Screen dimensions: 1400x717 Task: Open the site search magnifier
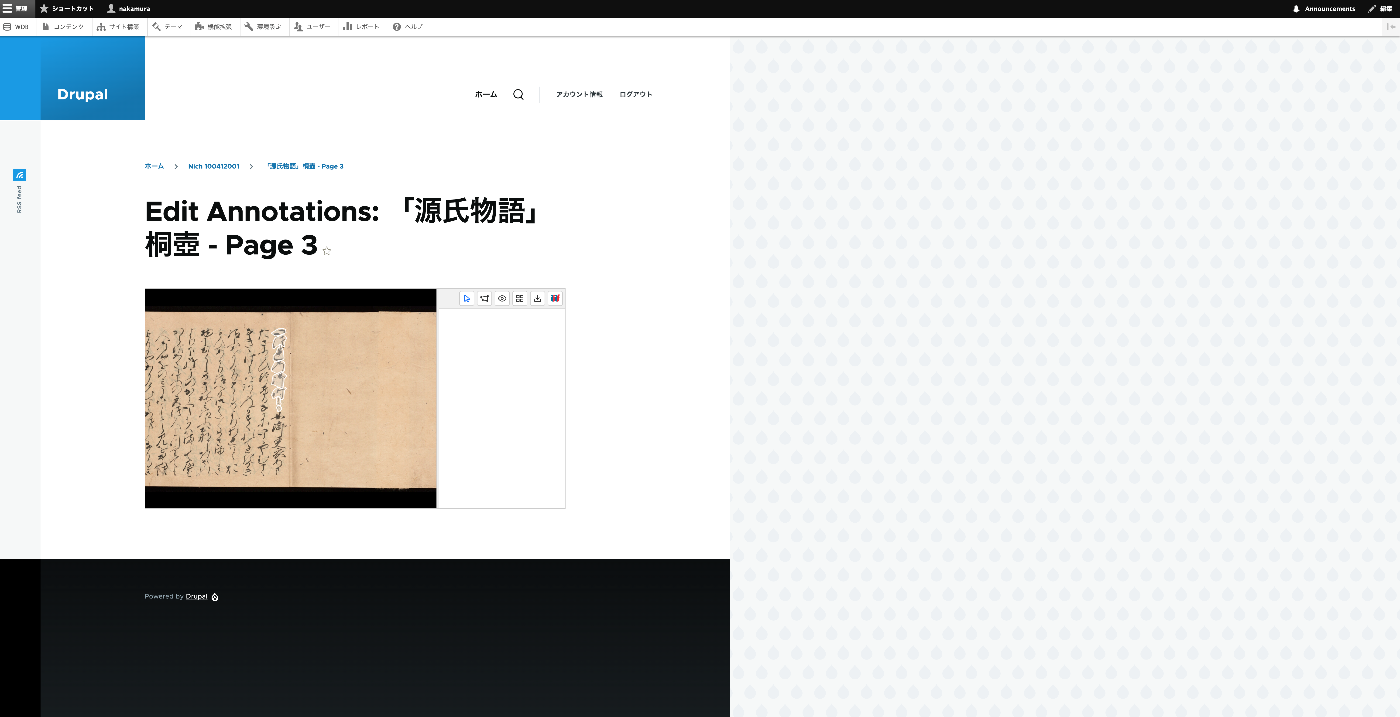pyautogui.click(x=518, y=94)
